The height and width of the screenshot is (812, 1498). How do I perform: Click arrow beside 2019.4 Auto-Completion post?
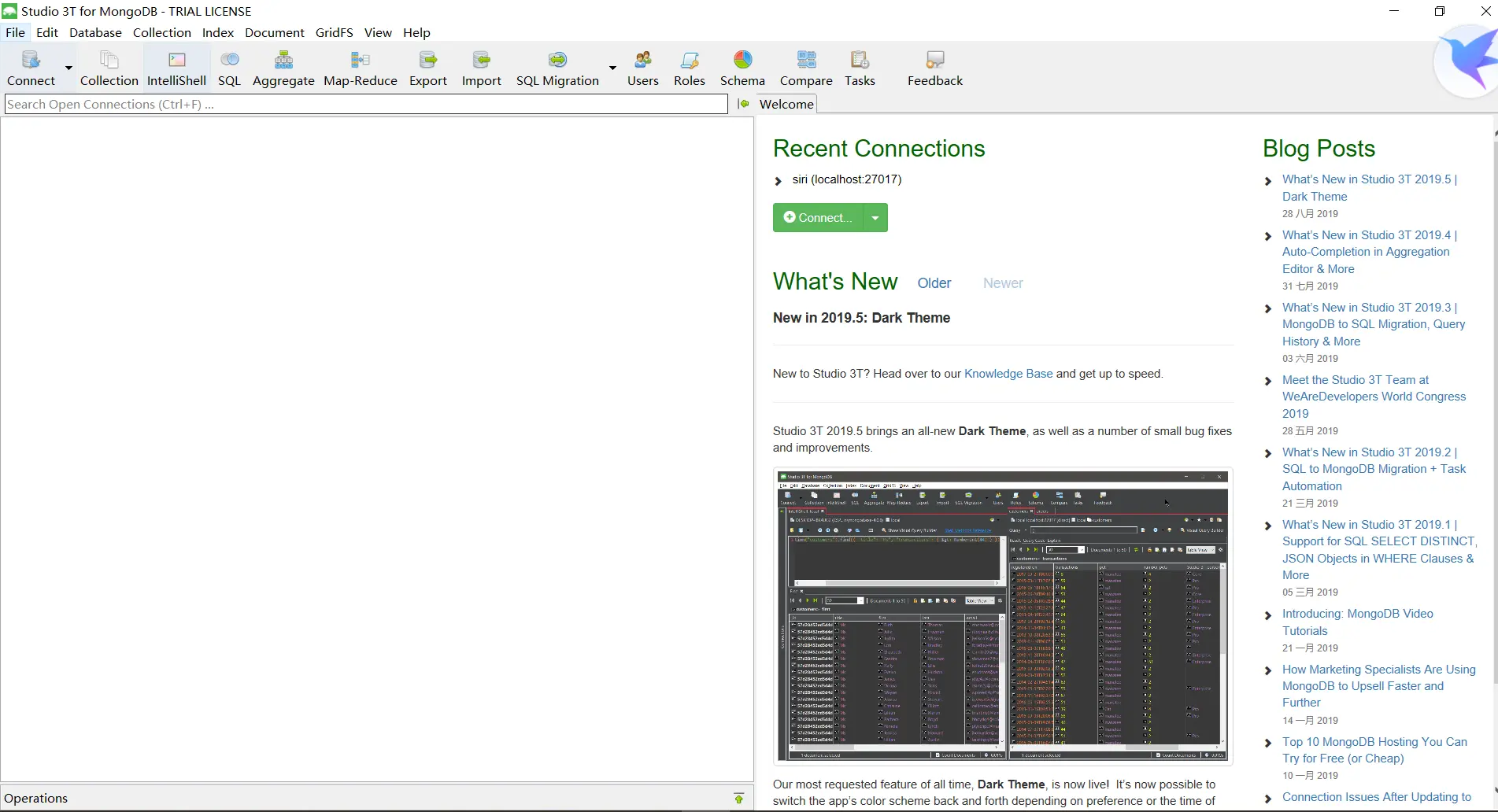point(1267,237)
